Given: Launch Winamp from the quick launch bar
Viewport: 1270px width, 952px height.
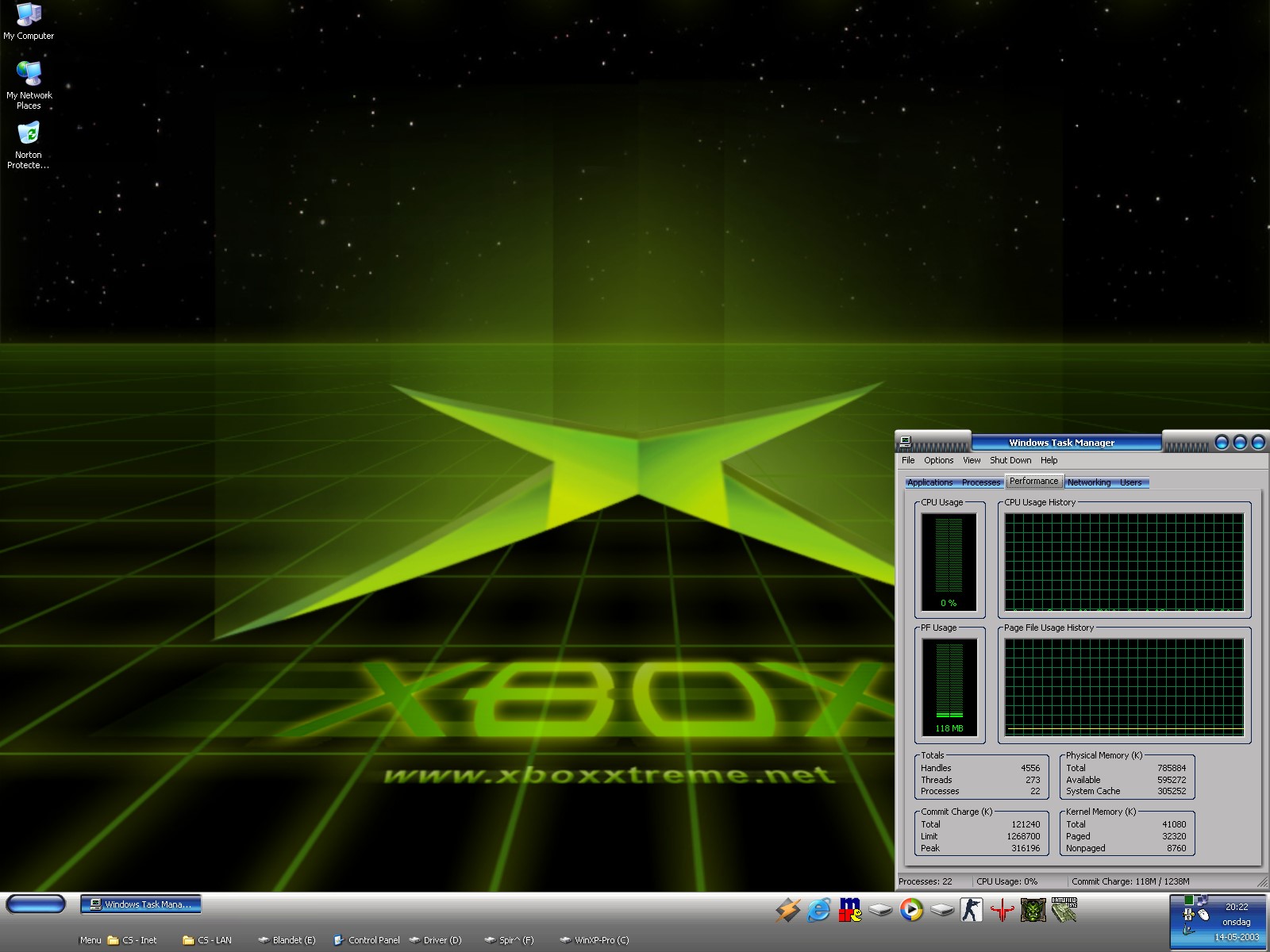Looking at the screenshot, I should (x=788, y=909).
